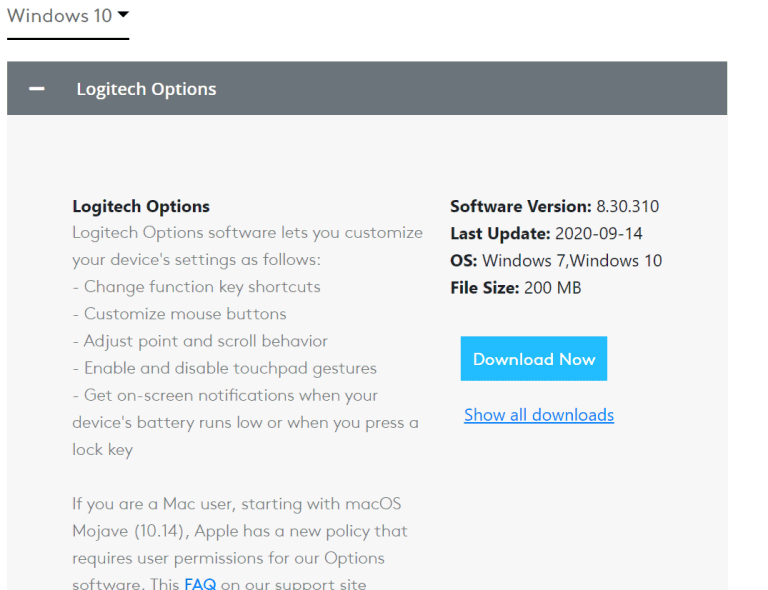Open the Show all downloads link
Viewport: 768px width, 590px height.
tap(539, 415)
